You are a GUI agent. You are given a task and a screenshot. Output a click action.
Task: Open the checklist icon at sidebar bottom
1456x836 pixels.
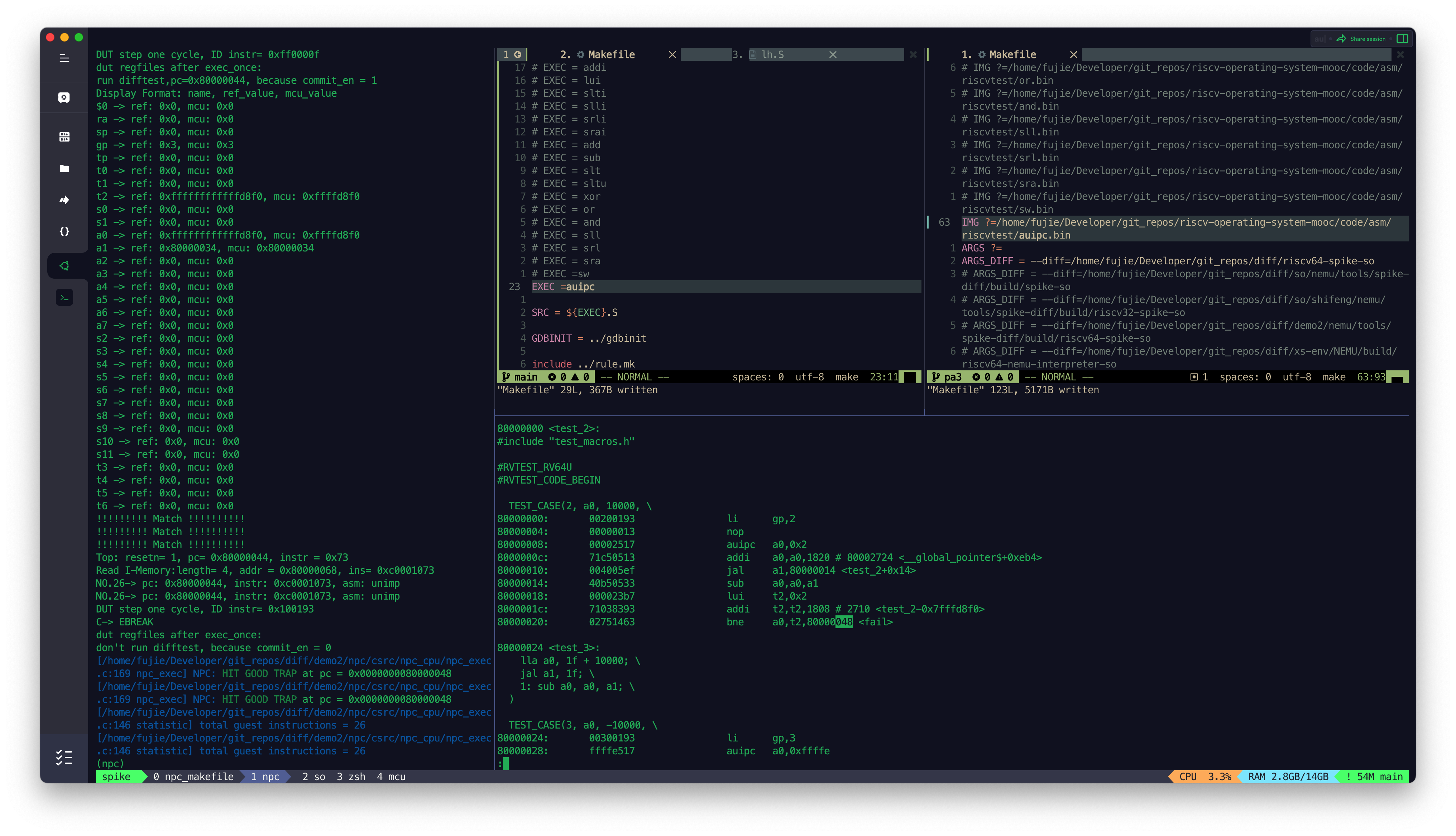tap(64, 758)
